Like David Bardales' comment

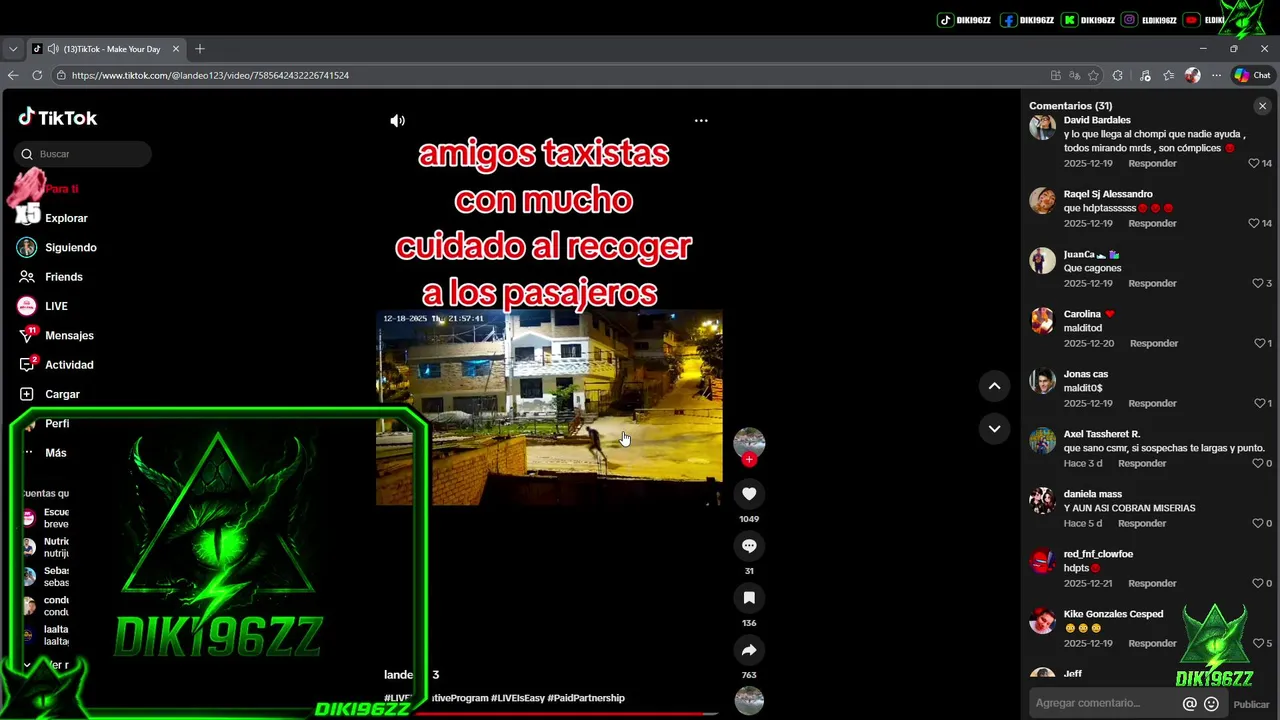[x=1253, y=163]
